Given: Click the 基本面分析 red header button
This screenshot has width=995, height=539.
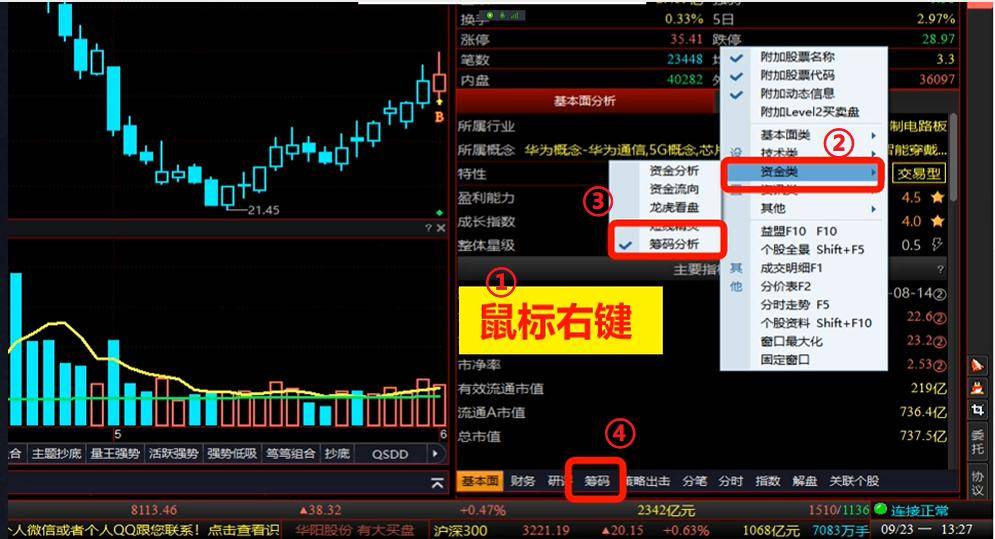Looking at the screenshot, I should coord(585,101).
